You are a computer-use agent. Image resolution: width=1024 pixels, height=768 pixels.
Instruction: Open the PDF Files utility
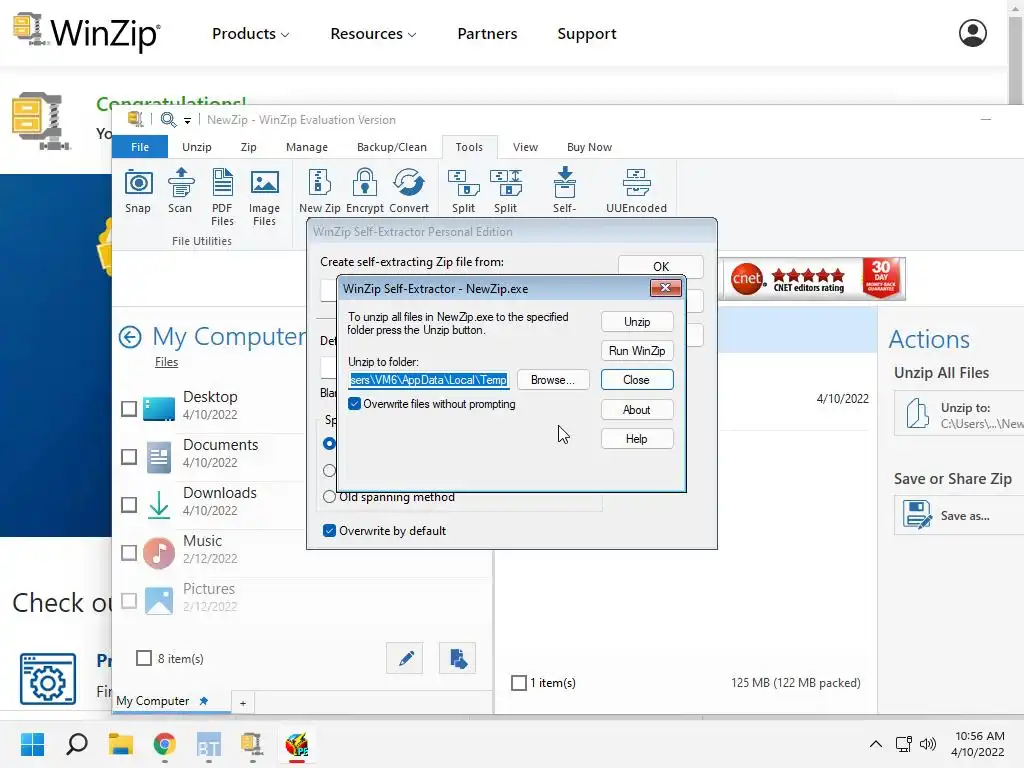pos(222,182)
